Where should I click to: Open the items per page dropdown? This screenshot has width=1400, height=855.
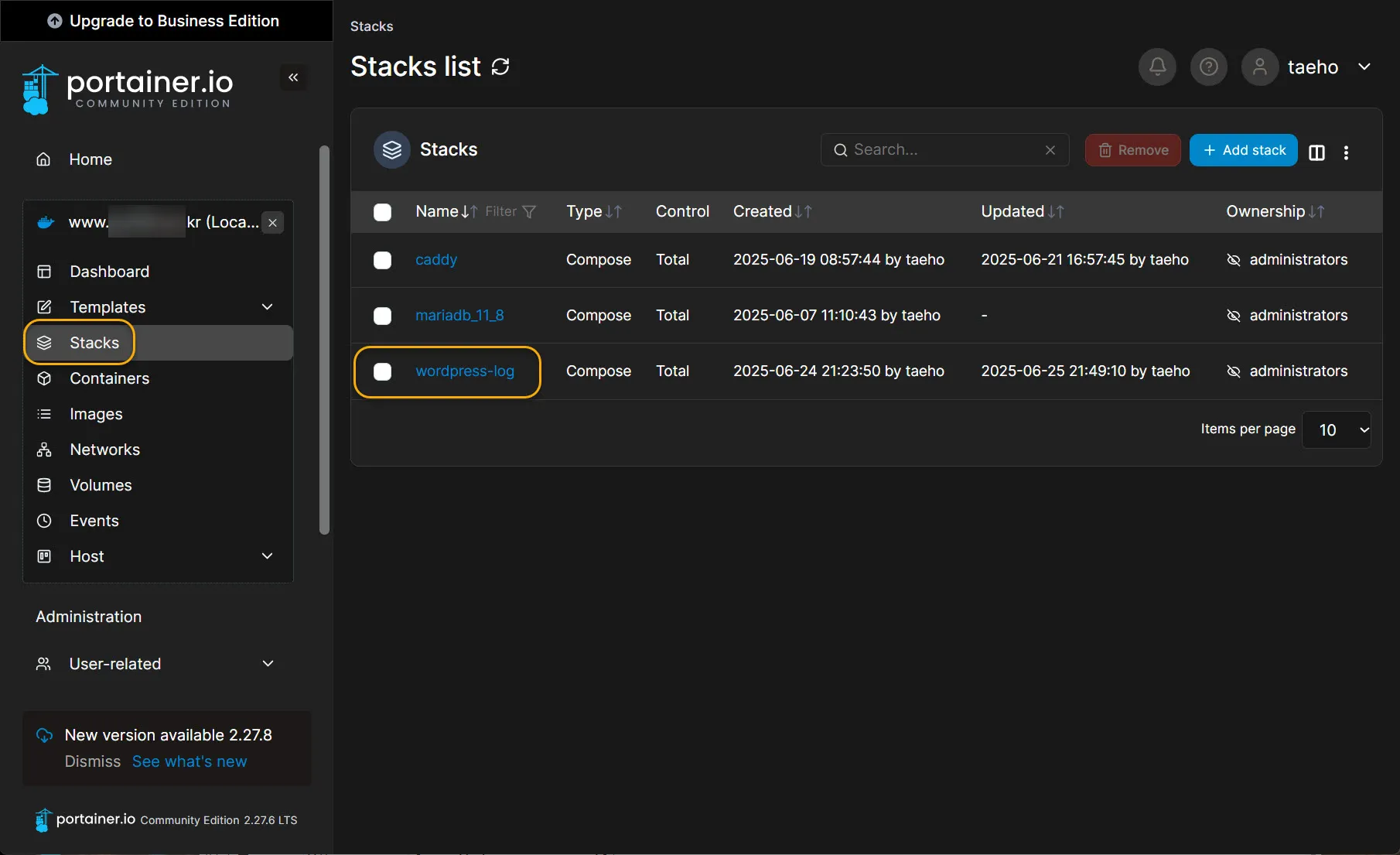click(1337, 429)
